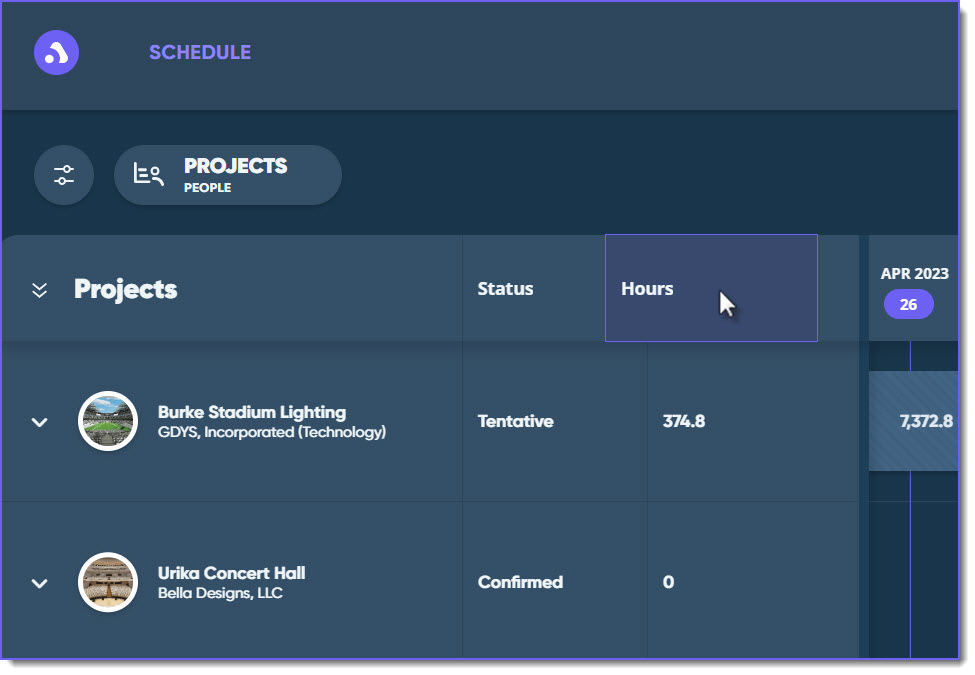975x675 pixels.
Task: Click the 7,372.8 hours timeline bar
Action: (913, 421)
